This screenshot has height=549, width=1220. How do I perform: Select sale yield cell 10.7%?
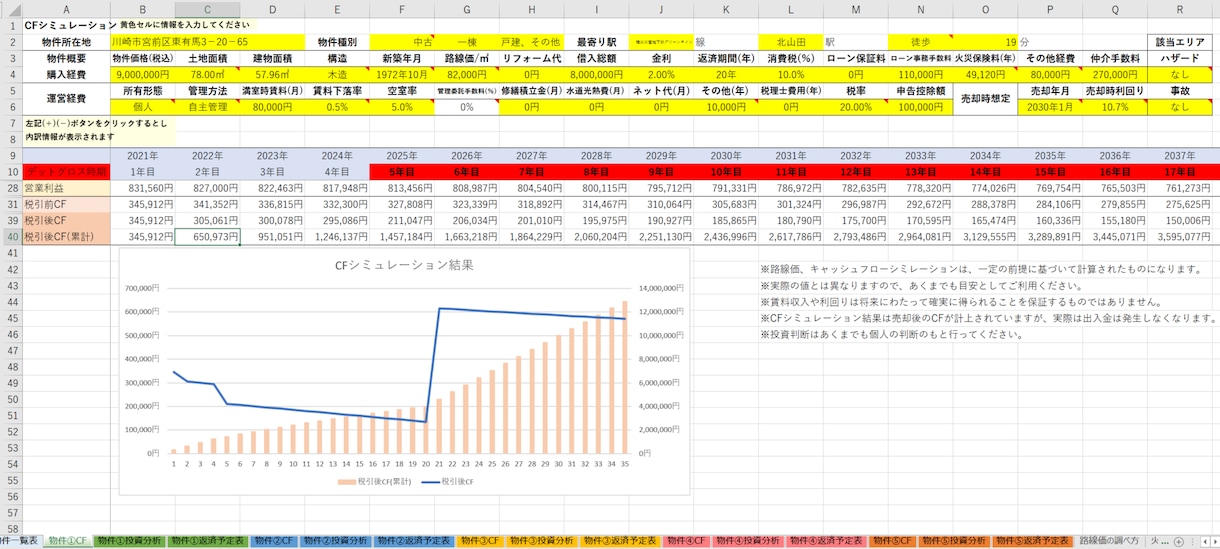click(x=1115, y=107)
